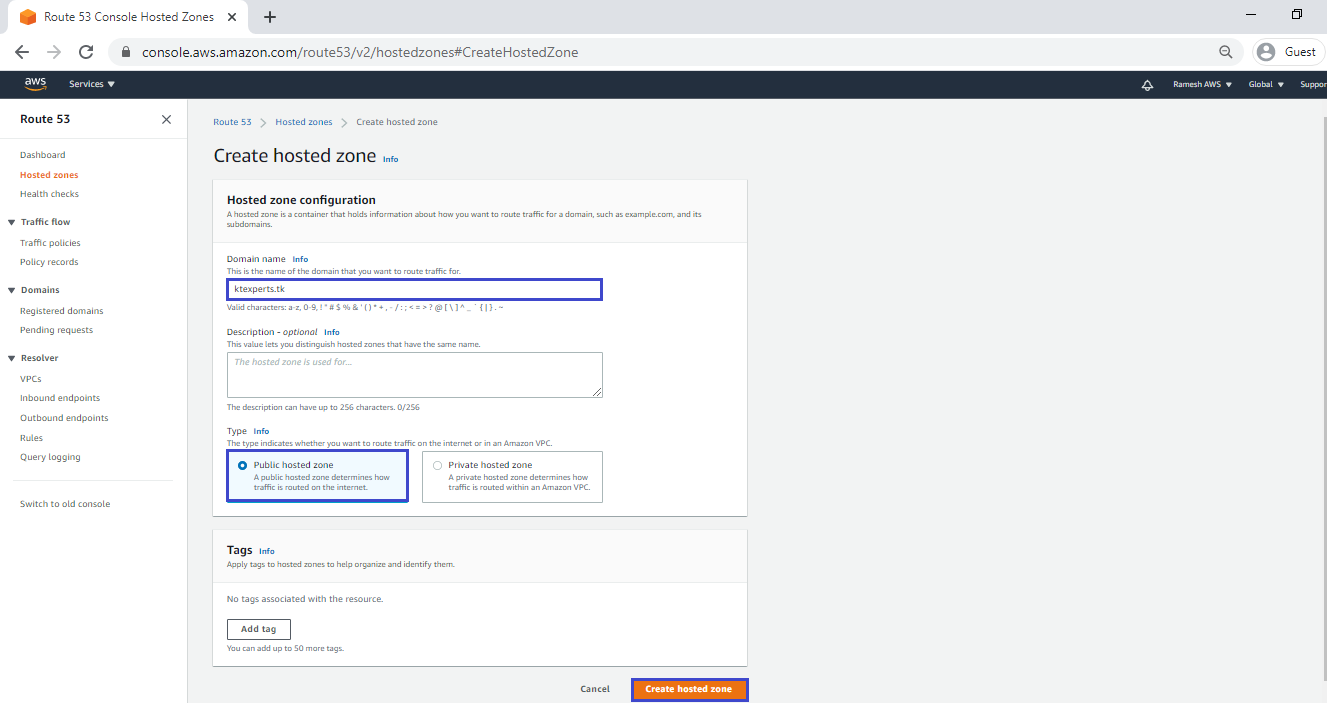Click Switch to old console link
Viewport: 1327px width, 703px height.
tap(65, 504)
